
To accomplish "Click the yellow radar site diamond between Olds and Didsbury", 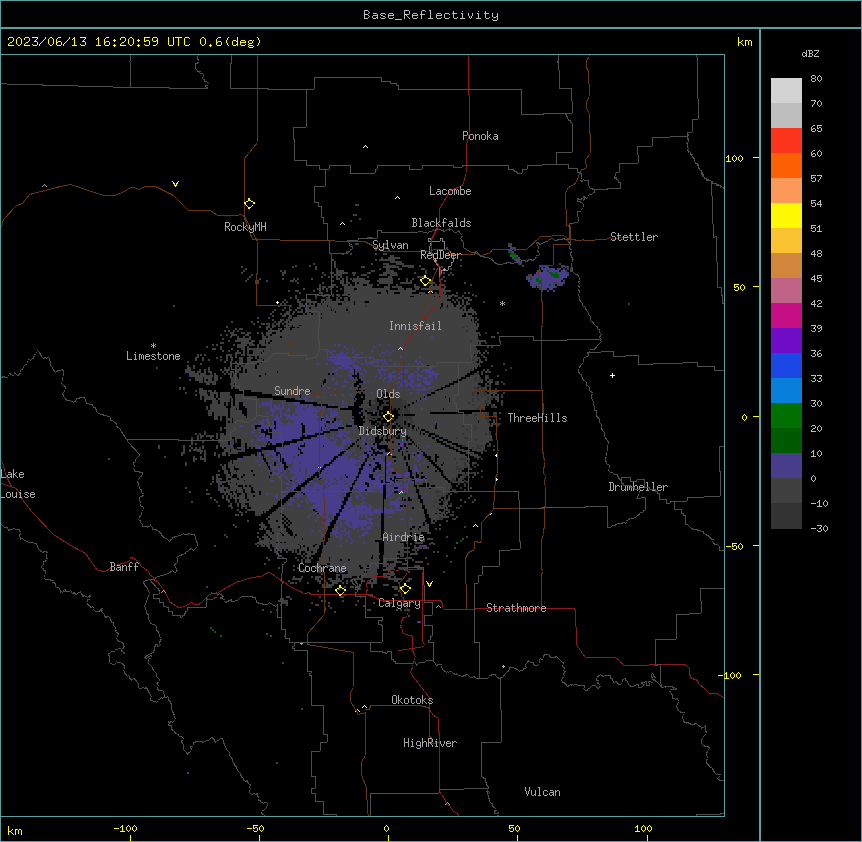I will click(x=389, y=416).
